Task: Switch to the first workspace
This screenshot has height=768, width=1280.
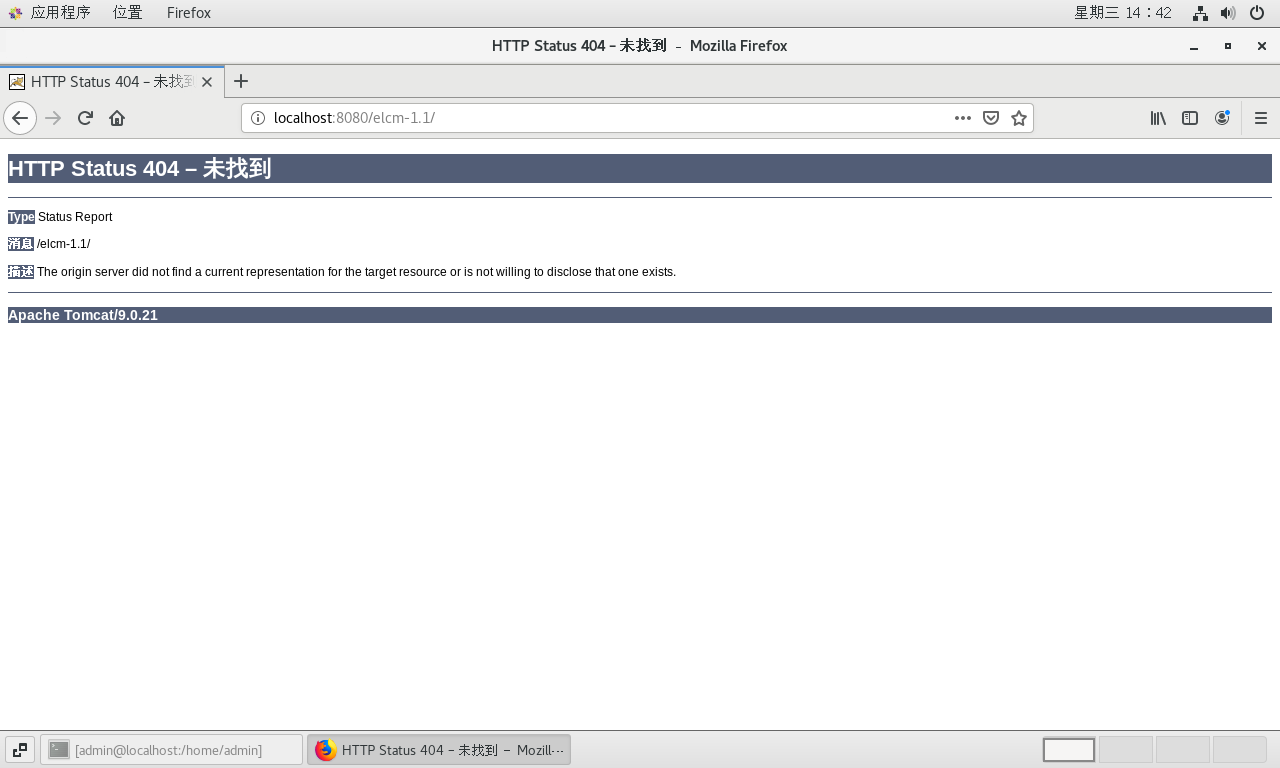Action: click(1069, 749)
